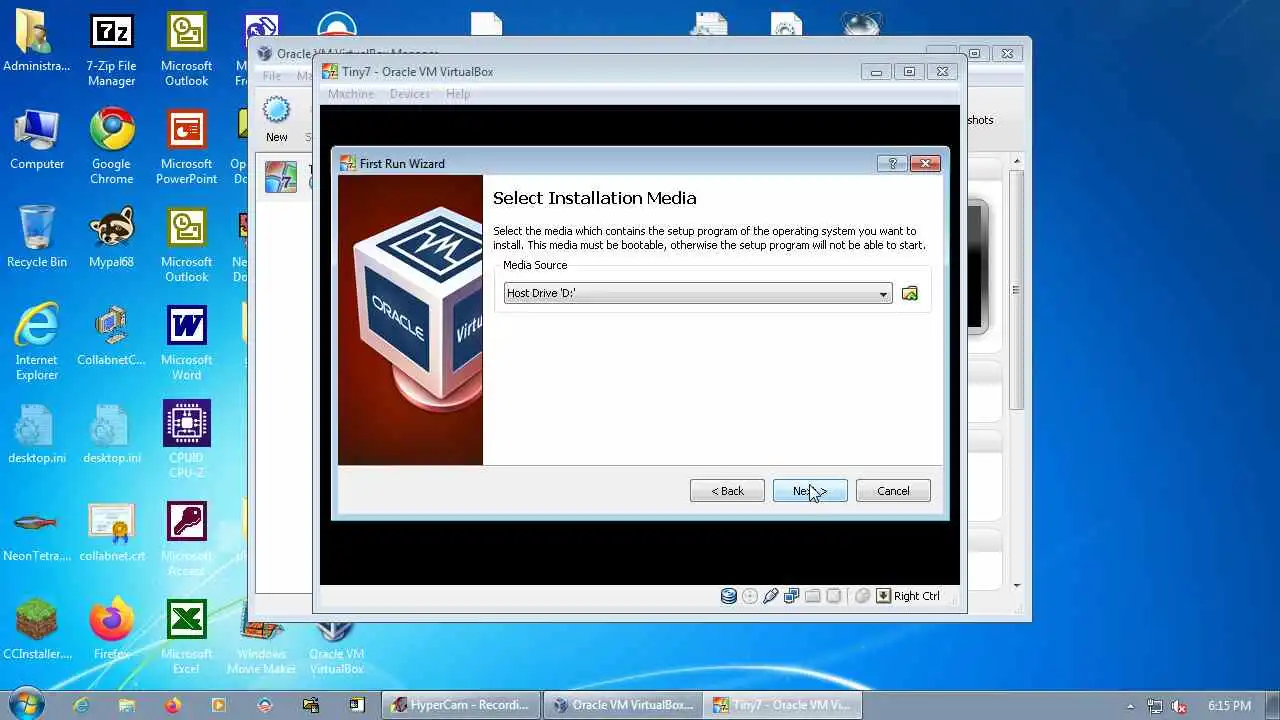The height and width of the screenshot is (720, 1280).
Task: Open Windows Start menu orb
Action: tap(26, 704)
